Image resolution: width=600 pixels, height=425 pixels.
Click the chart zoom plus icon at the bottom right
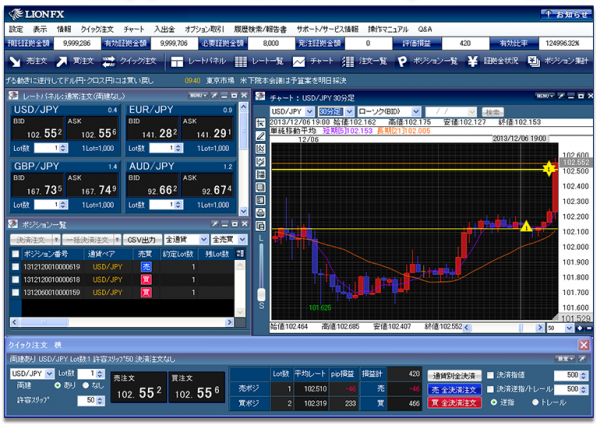click(x=580, y=328)
